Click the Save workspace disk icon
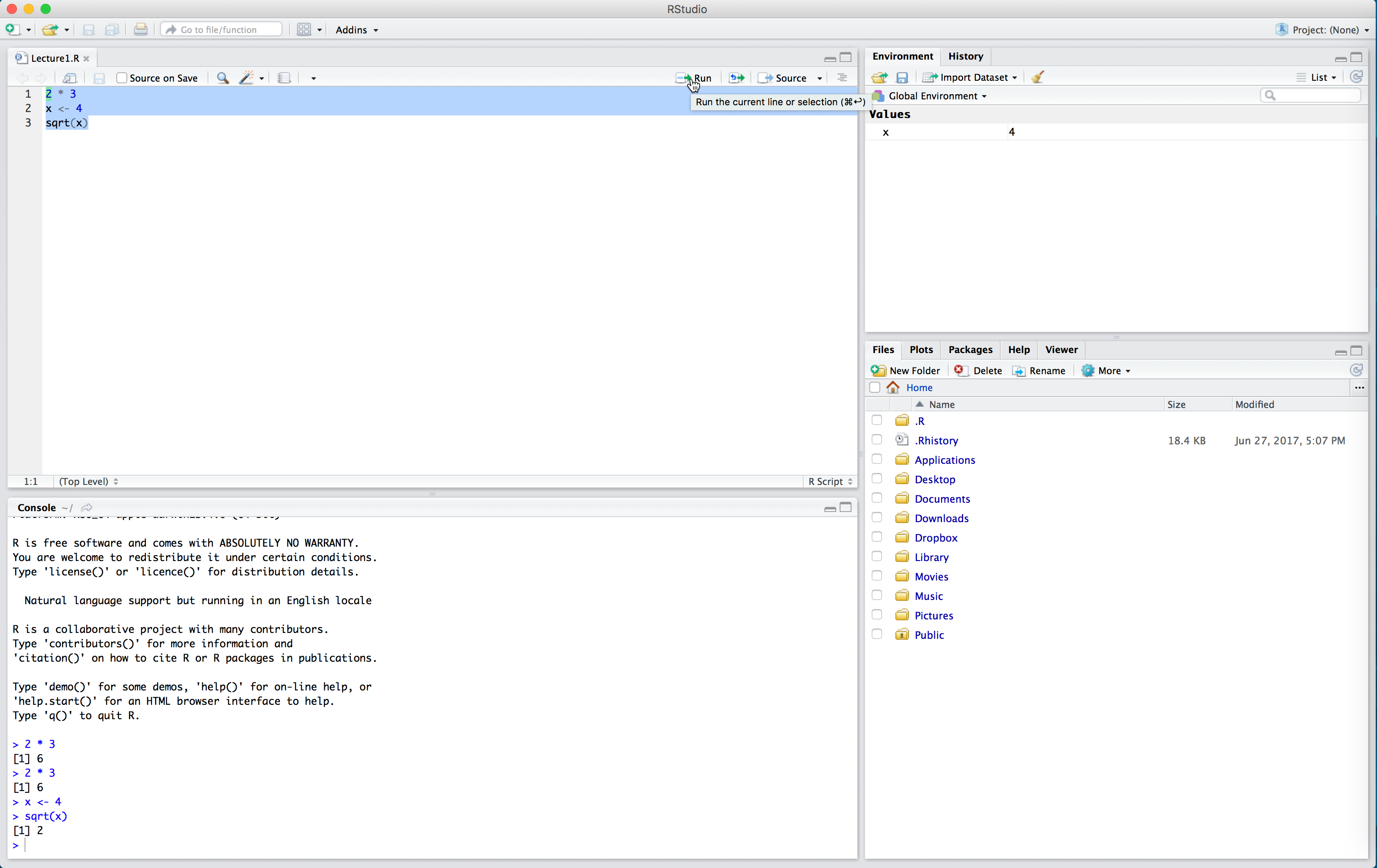 (902, 77)
